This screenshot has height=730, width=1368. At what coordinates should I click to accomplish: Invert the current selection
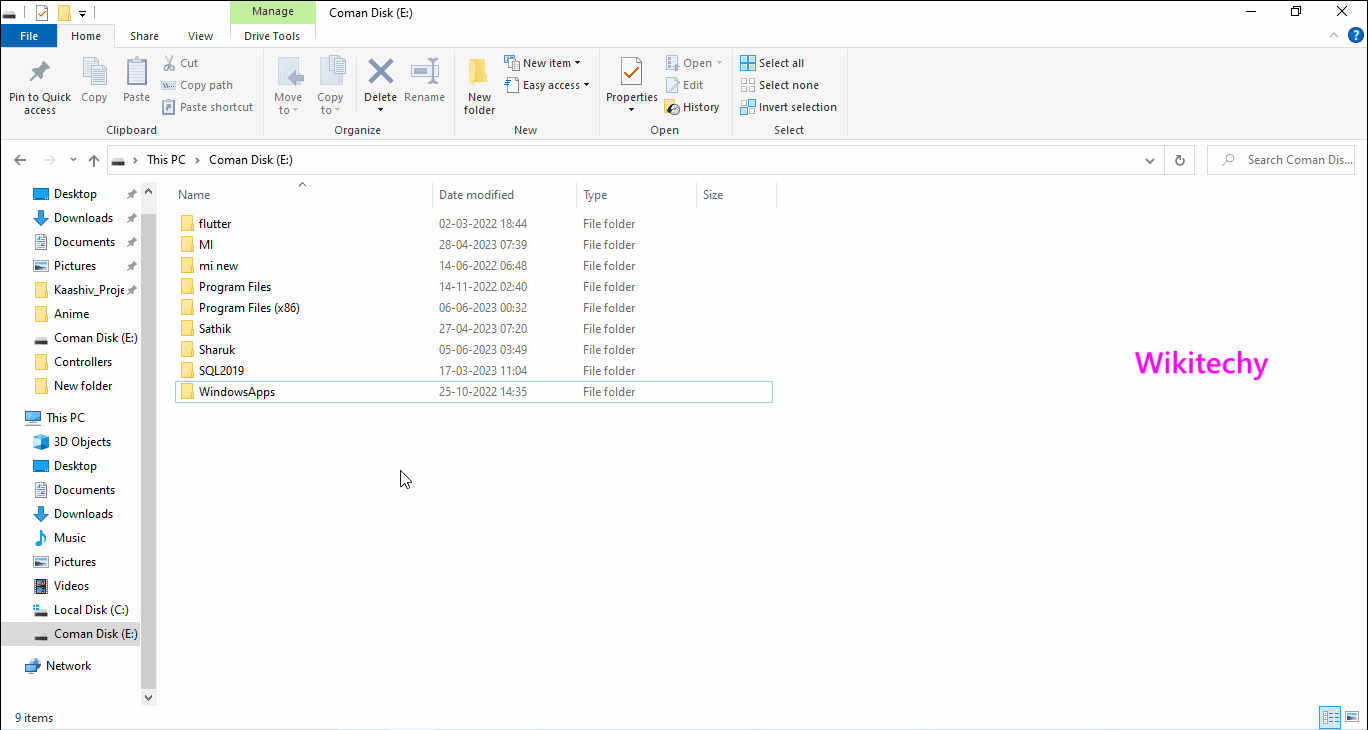point(788,107)
